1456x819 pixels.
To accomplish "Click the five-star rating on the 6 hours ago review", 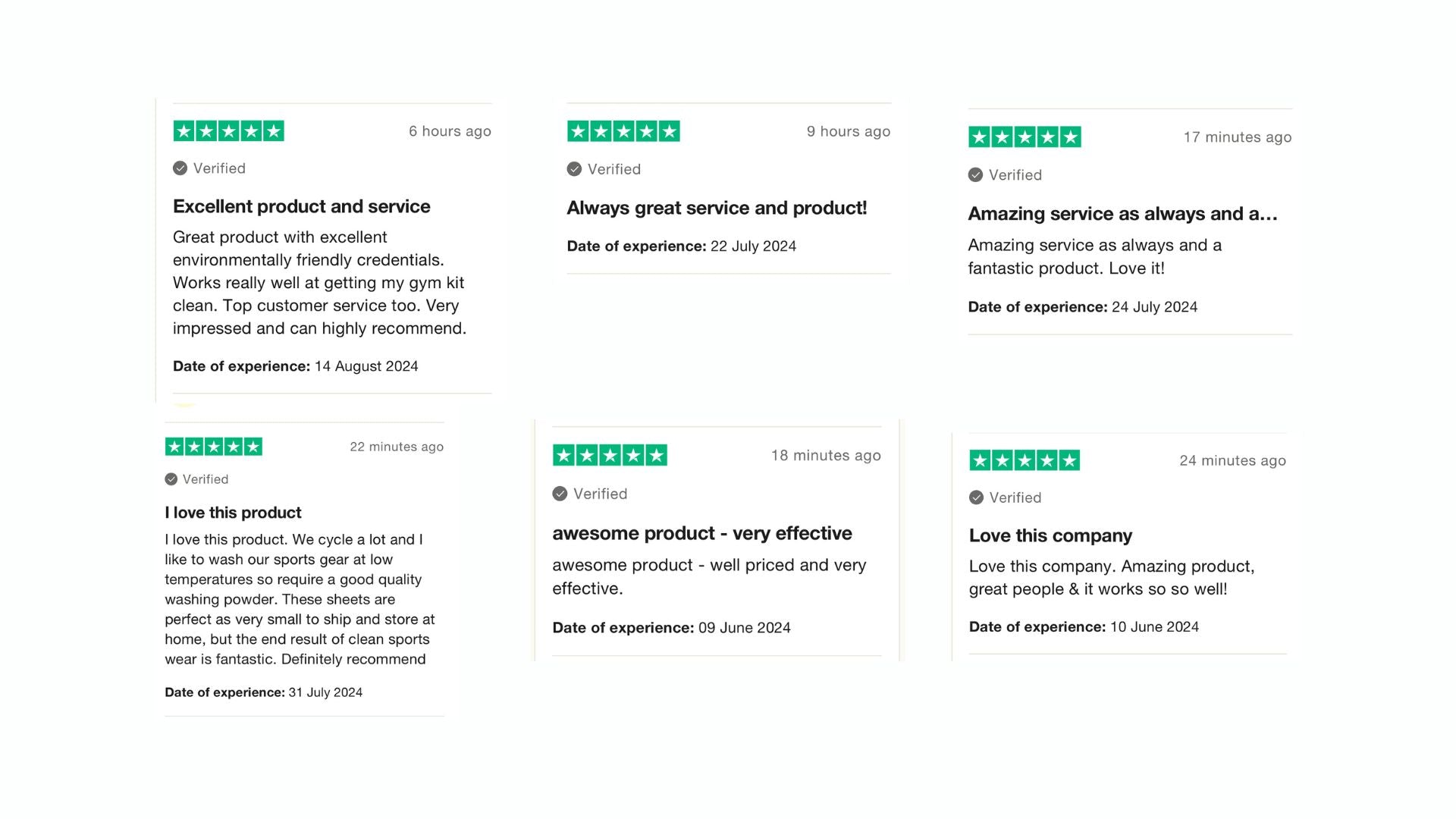I will [x=228, y=131].
